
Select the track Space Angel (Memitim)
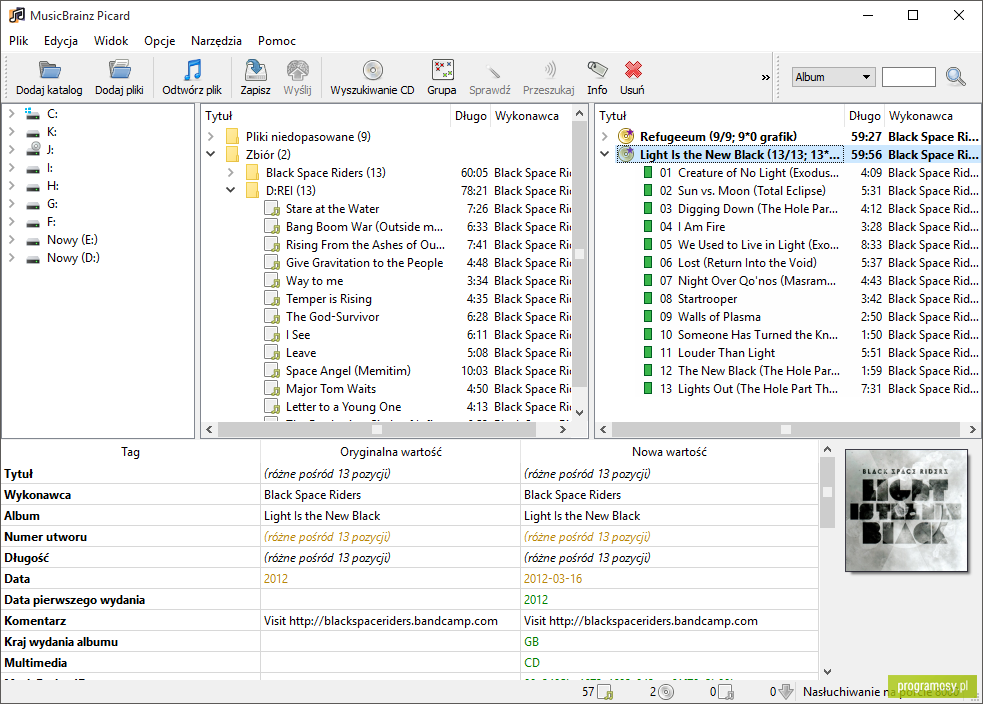(348, 370)
